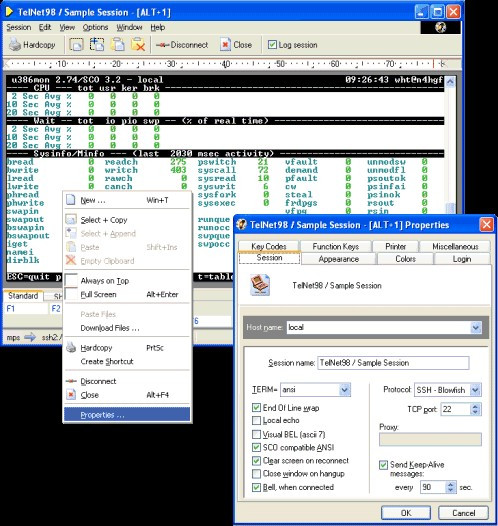Open the Session menu
The height and width of the screenshot is (526, 498).
(x=19, y=27)
